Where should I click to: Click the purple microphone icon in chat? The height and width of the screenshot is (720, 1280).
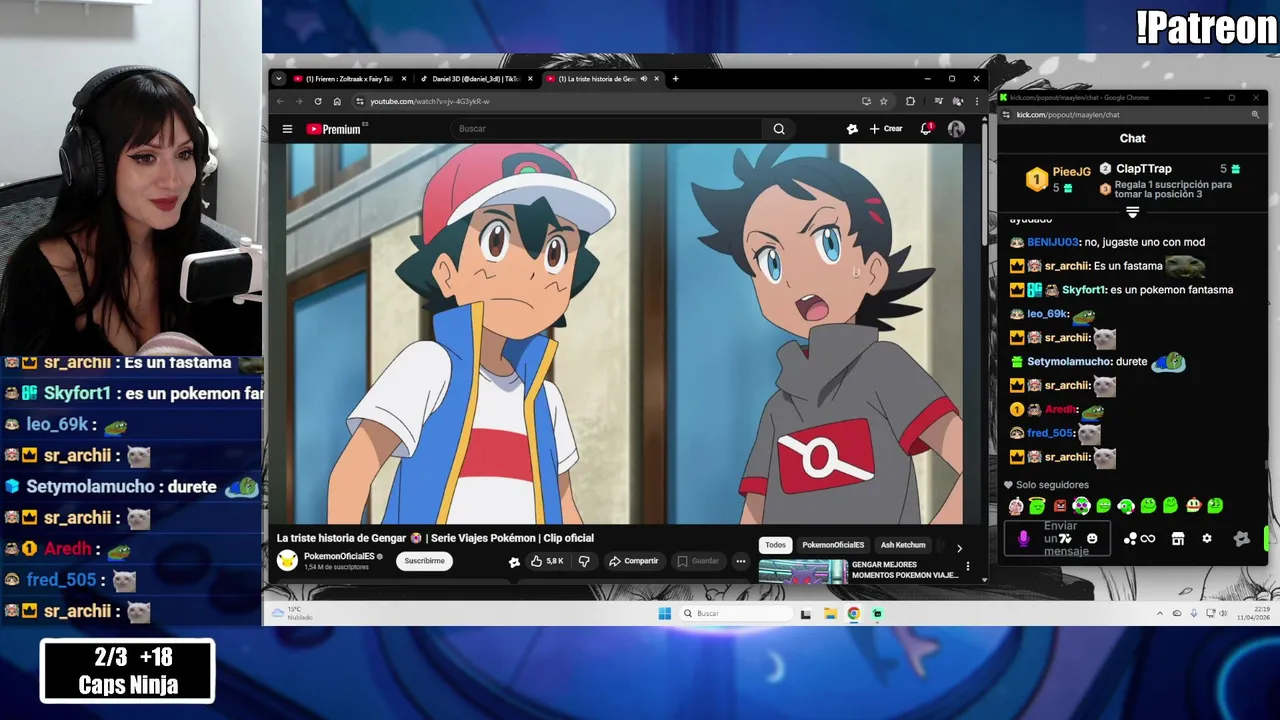point(1023,539)
